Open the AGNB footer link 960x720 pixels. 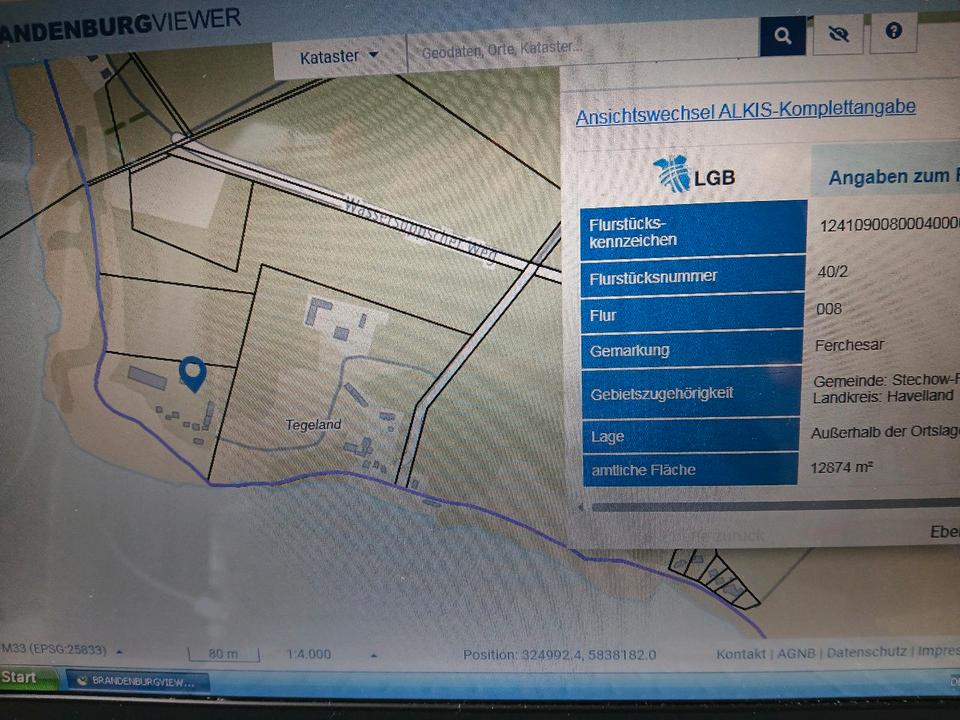point(795,653)
